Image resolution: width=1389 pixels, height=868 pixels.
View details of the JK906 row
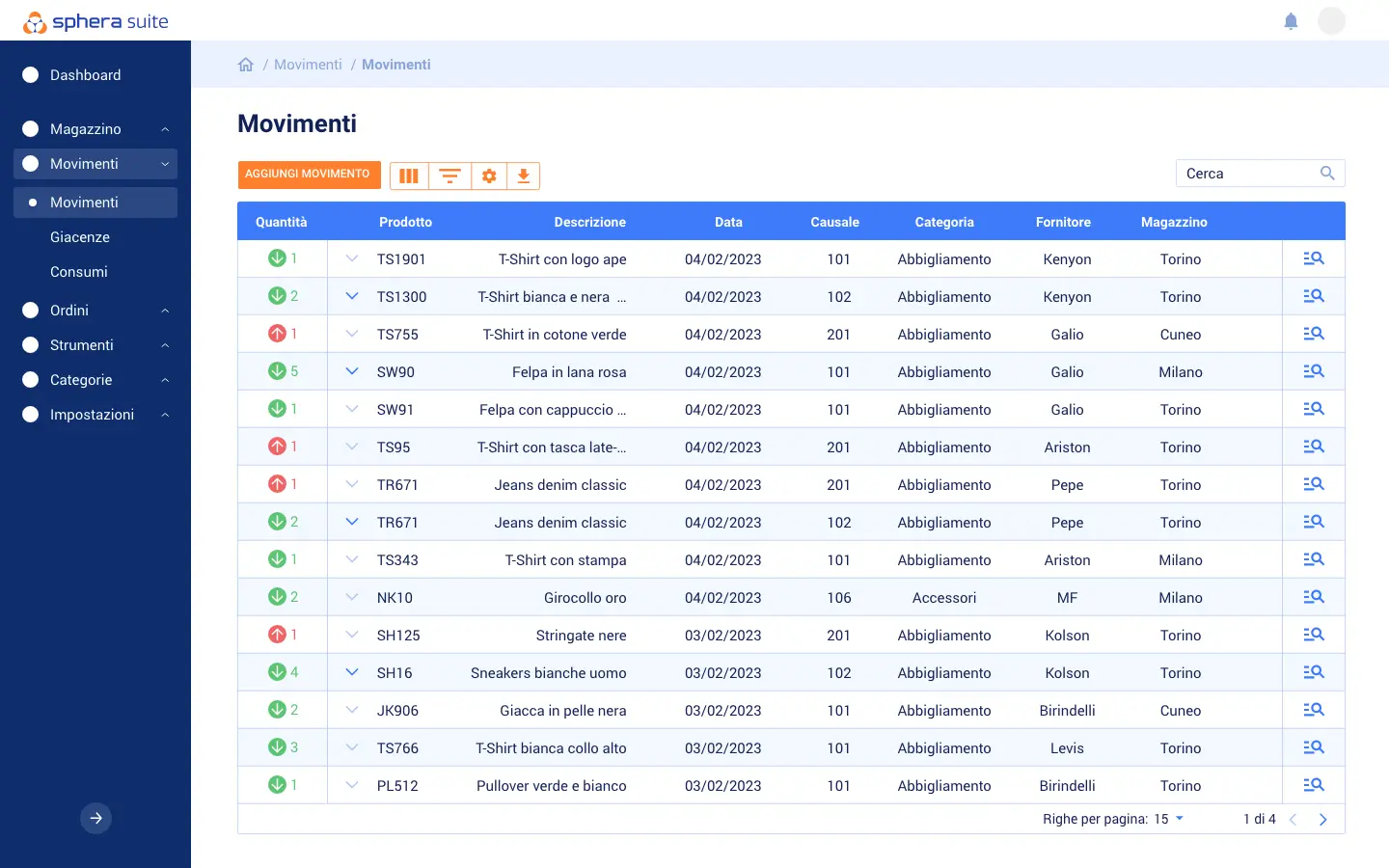1314,710
